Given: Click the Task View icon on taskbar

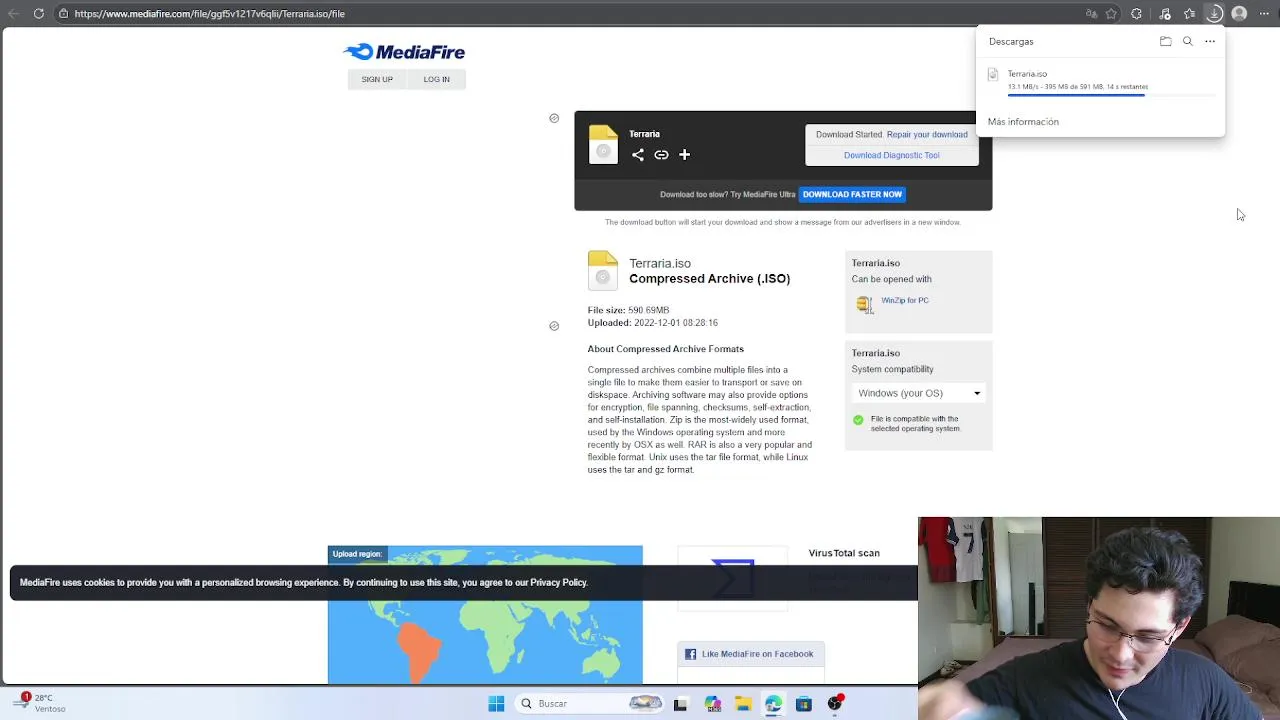Looking at the screenshot, I should tap(680, 704).
